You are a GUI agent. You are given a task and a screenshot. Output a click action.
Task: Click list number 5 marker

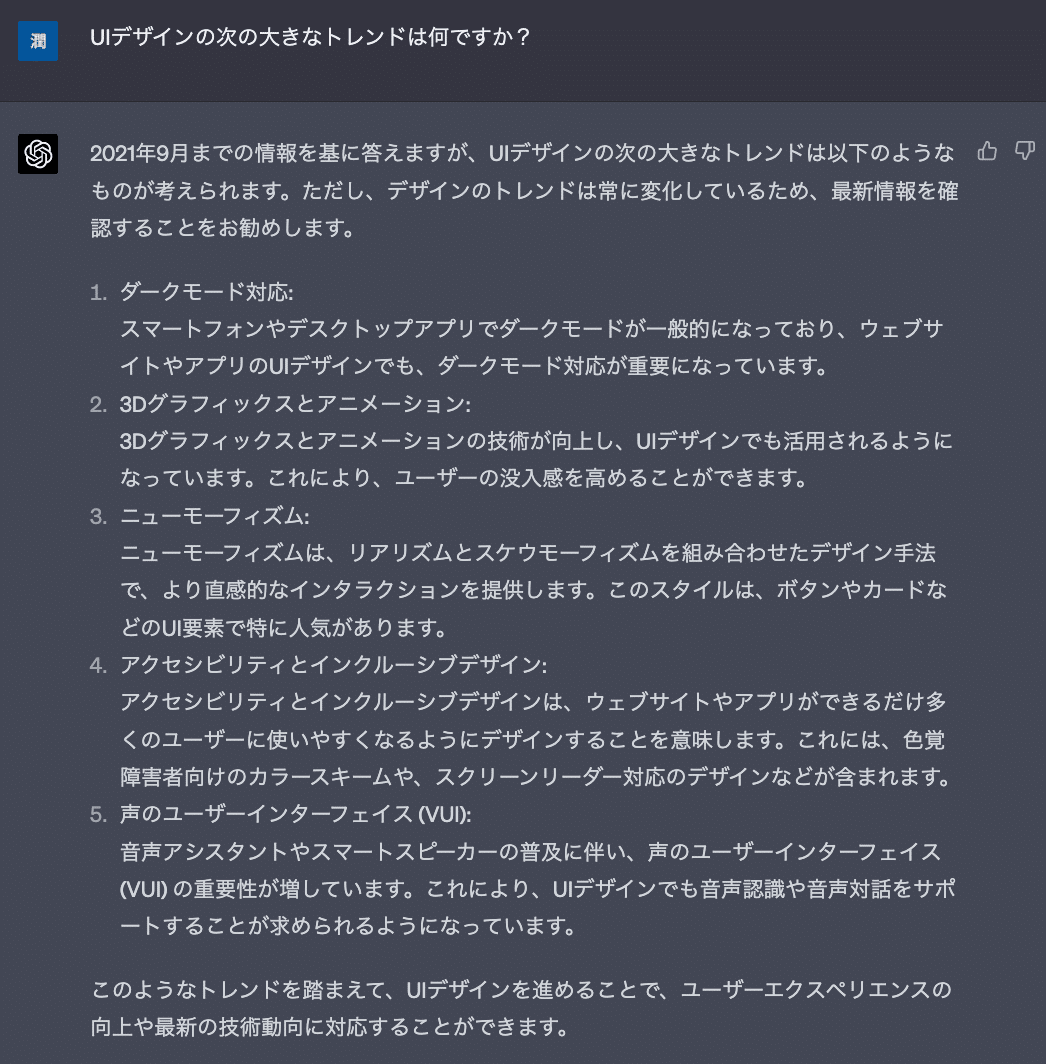(98, 814)
